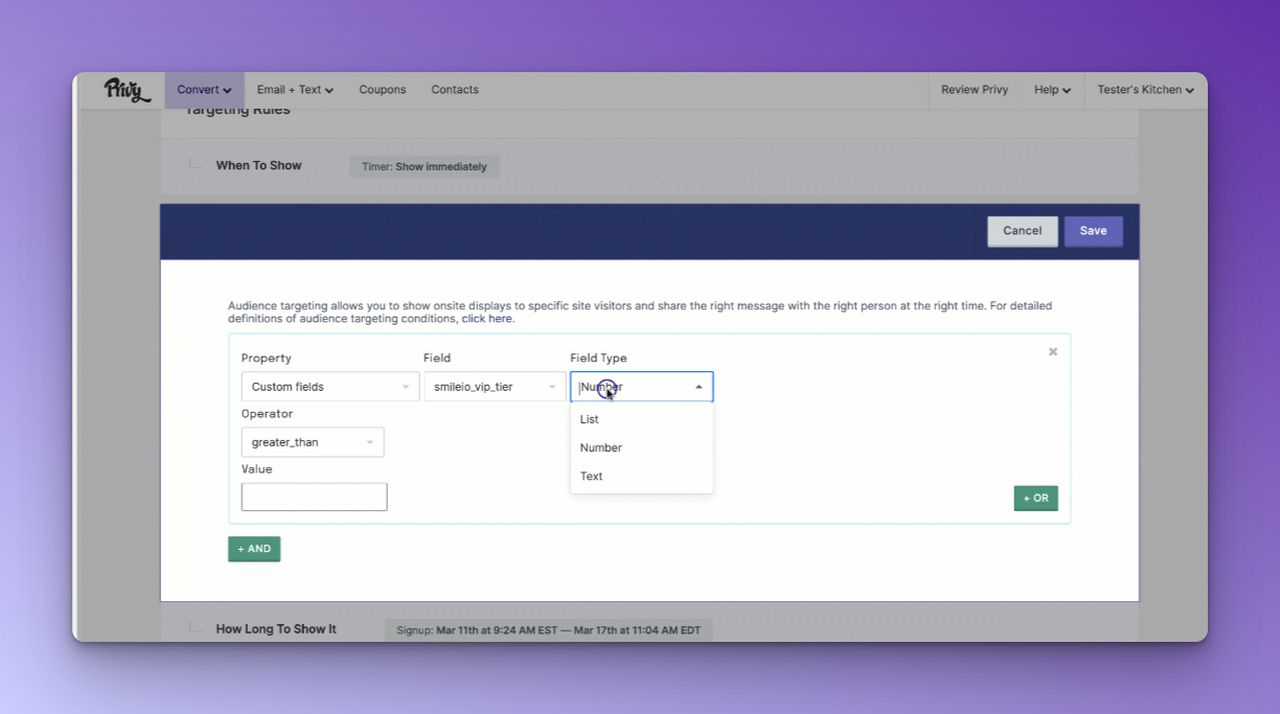This screenshot has height=714, width=1280.
Task: Click the Privy logo
Action: point(127,90)
